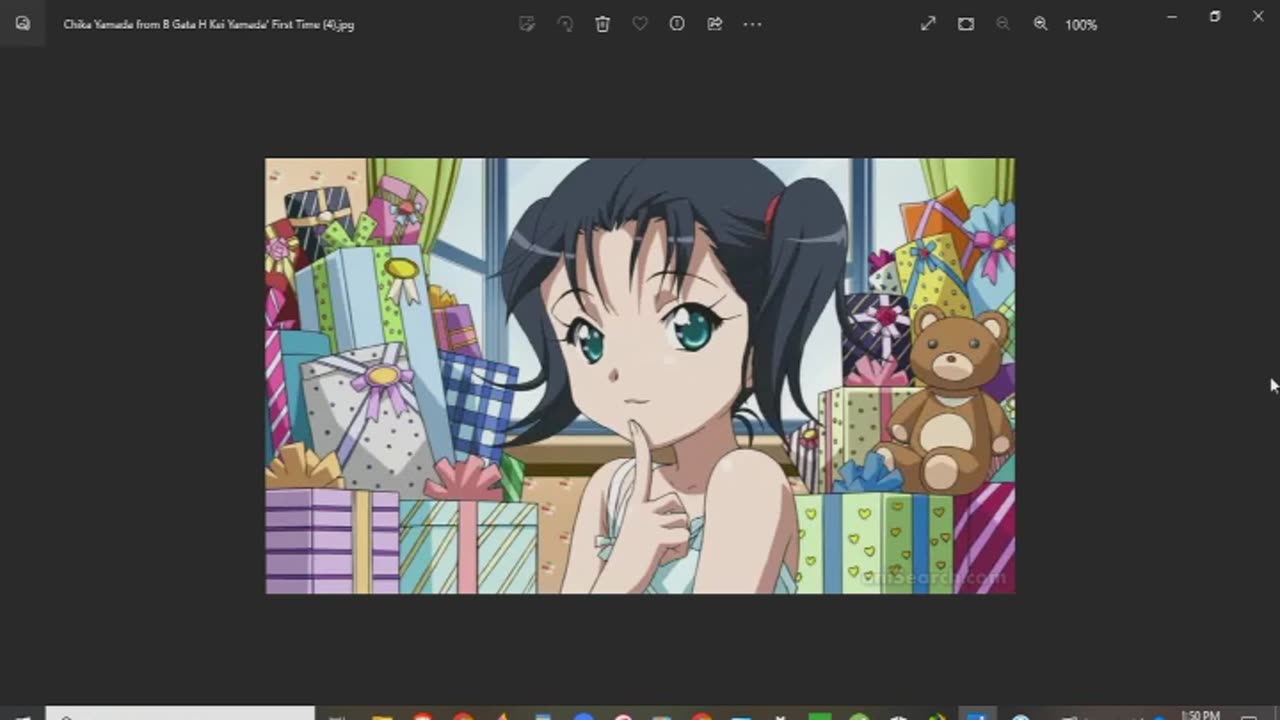Enter full screen view with diagonal arrows

pos(928,24)
